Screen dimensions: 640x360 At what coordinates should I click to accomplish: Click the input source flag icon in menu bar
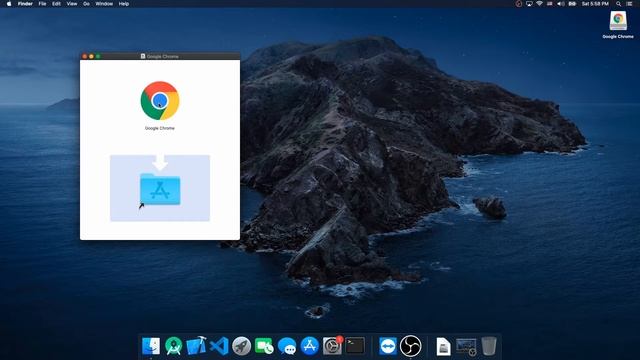coord(550,4)
